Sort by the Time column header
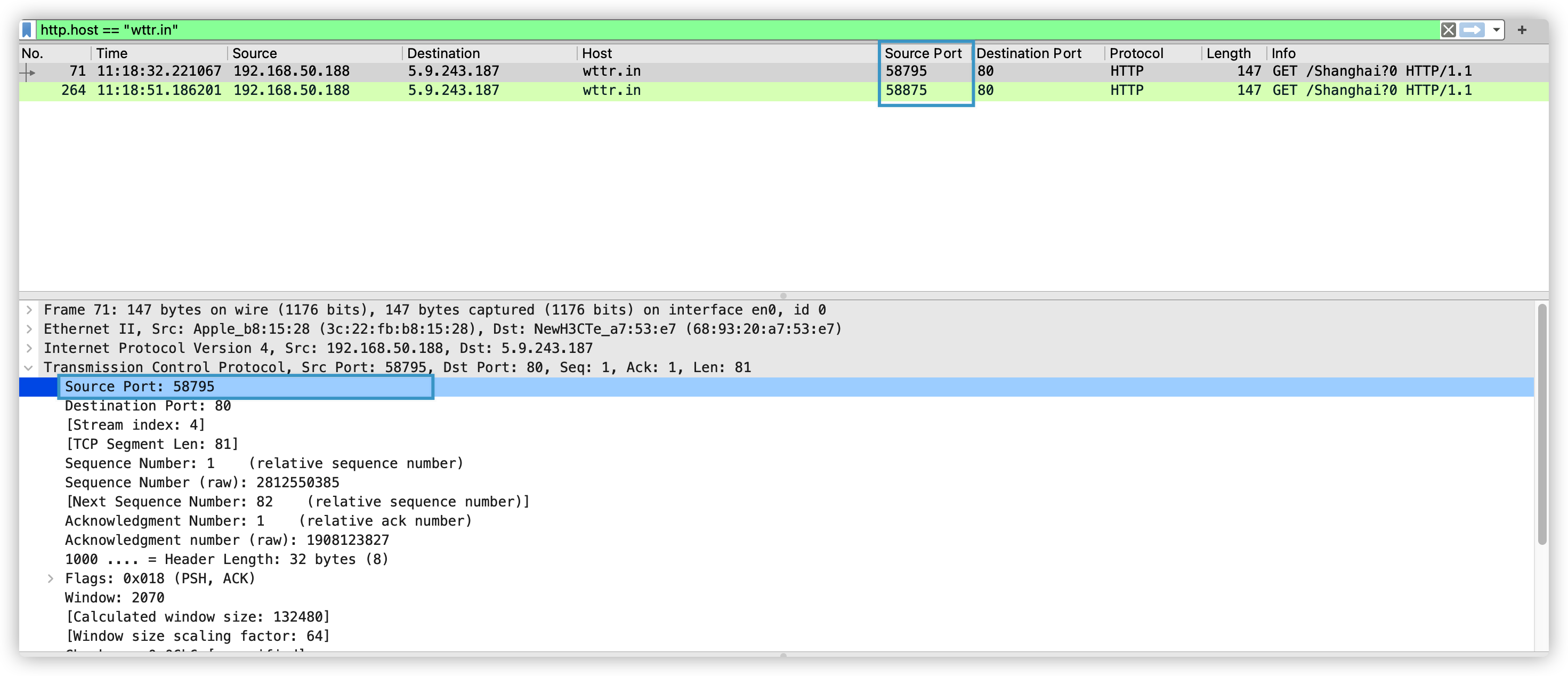 coord(159,53)
